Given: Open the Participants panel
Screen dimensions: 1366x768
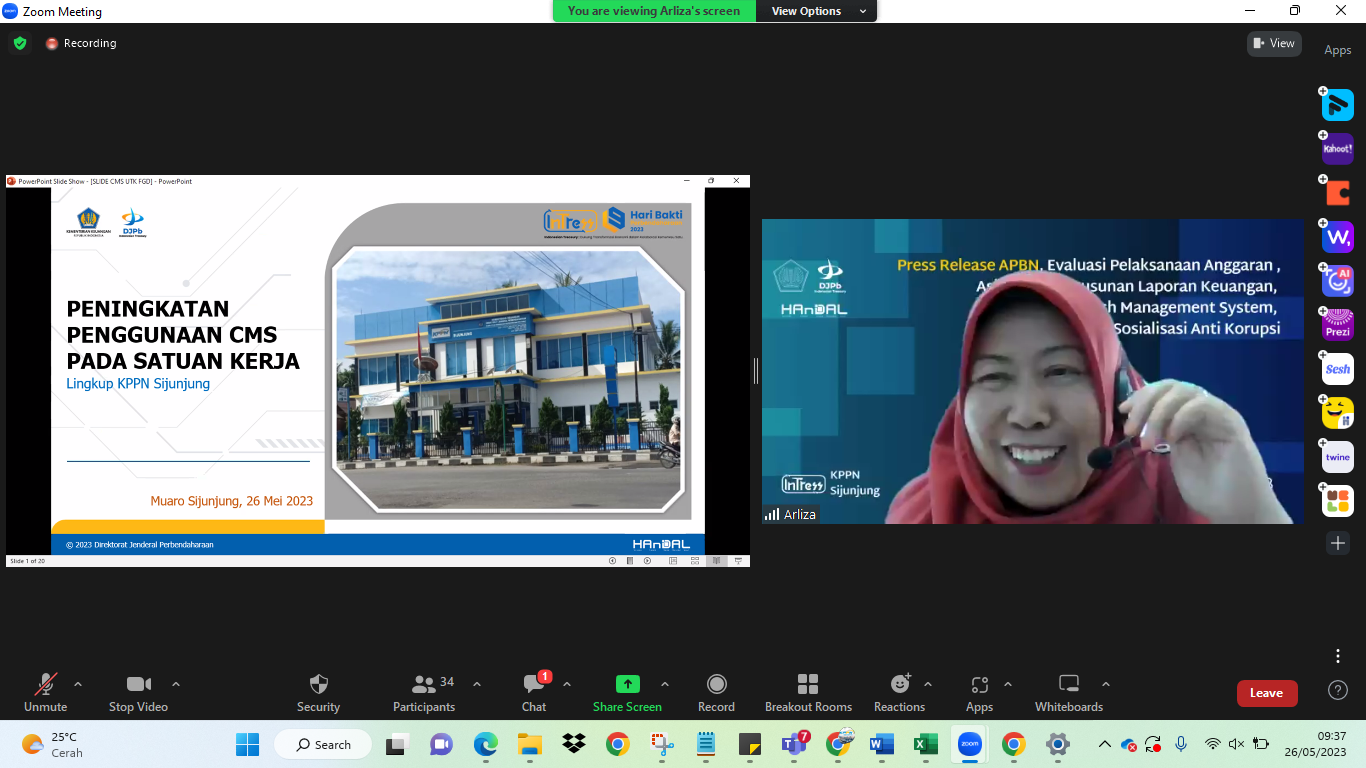Looking at the screenshot, I should coord(424,693).
